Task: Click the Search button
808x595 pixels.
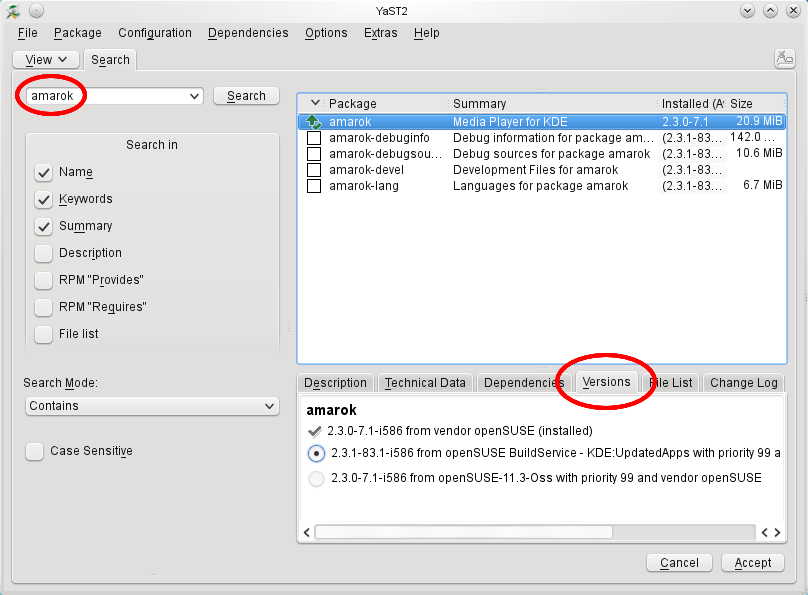Action: pos(246,96)
